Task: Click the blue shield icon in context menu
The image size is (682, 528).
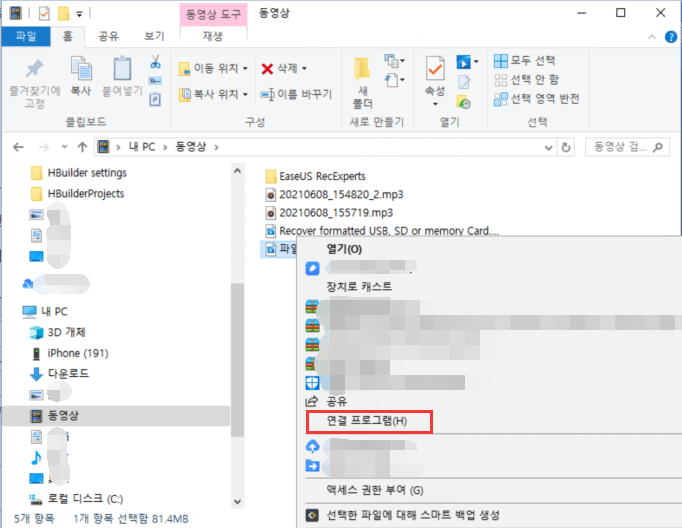Action: pyautogui.click(x=312, y=383)
